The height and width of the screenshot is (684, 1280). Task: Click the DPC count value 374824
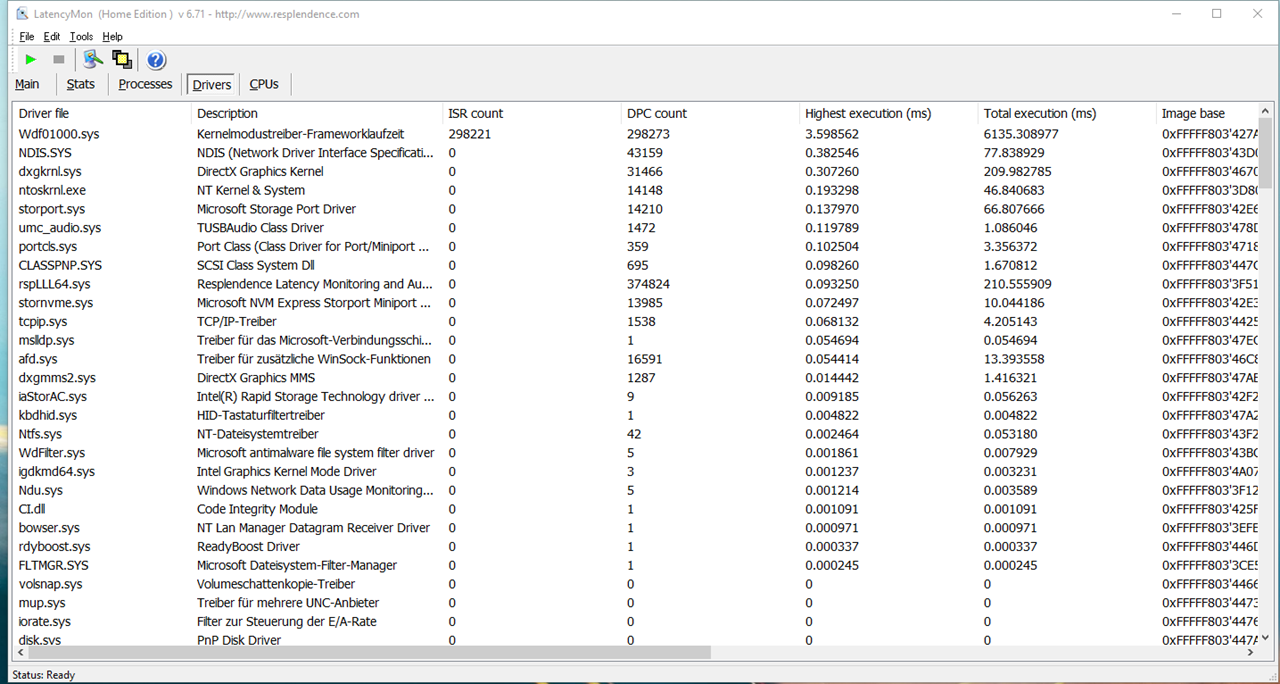pos(648,284)
